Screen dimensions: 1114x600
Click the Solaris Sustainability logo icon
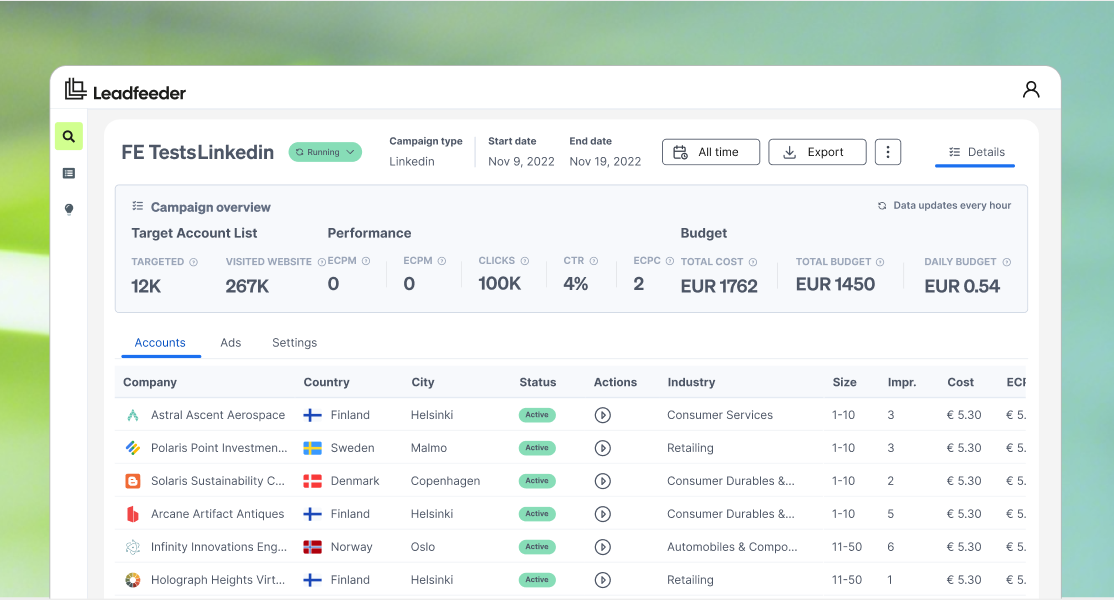[x=133, y=481]
